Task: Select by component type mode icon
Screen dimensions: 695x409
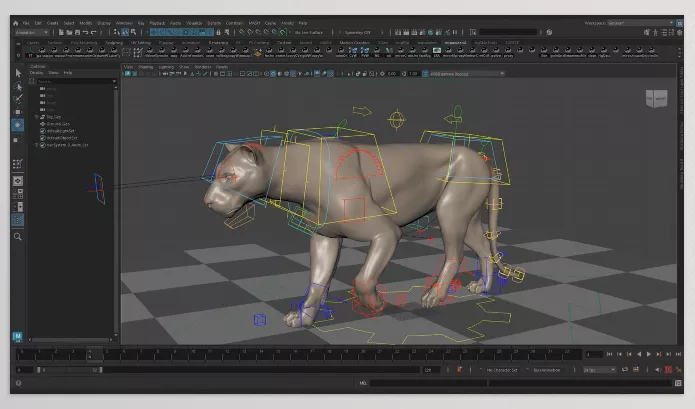Action: tap(133, 32)
